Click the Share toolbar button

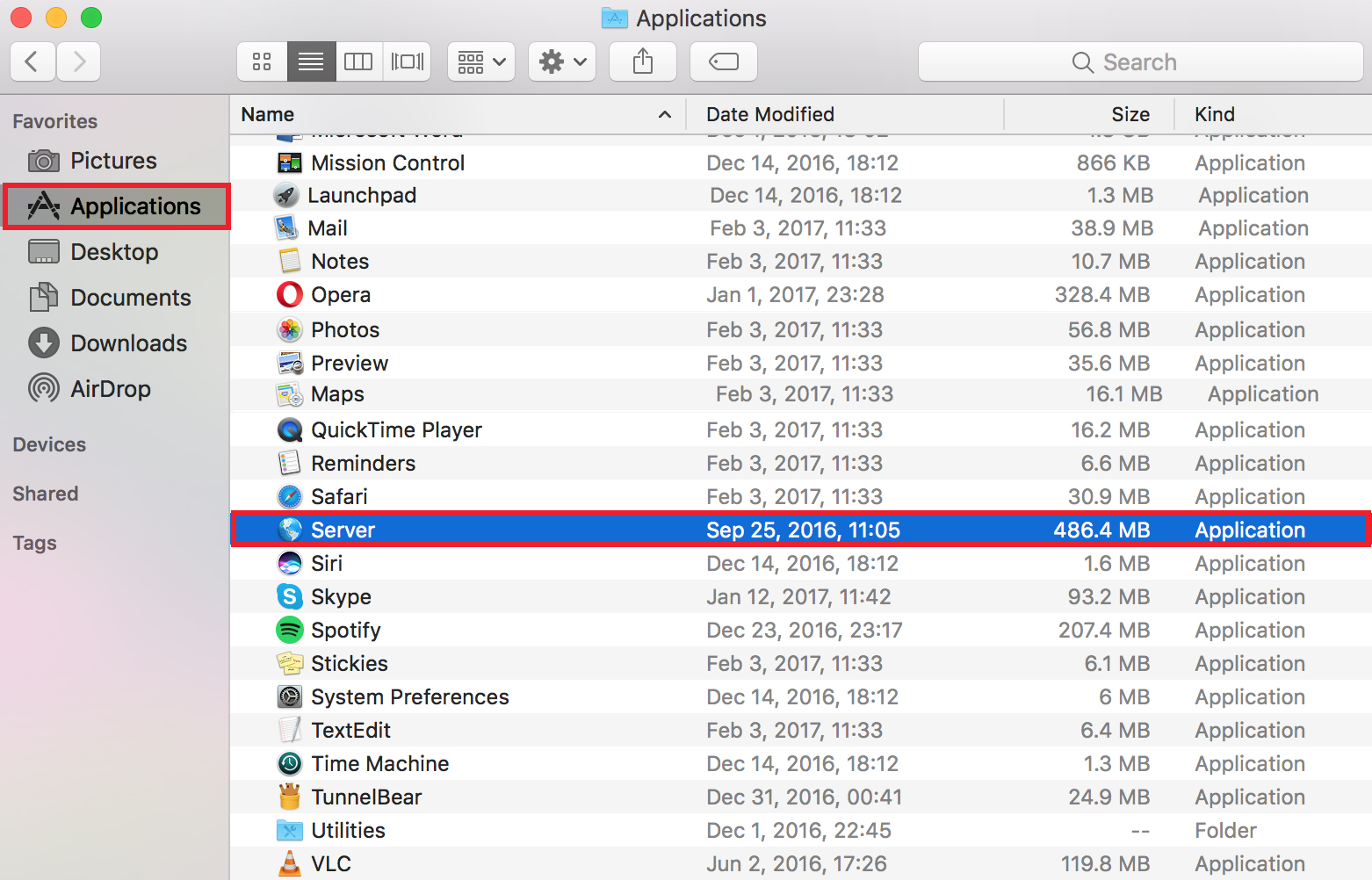(643, 61)
